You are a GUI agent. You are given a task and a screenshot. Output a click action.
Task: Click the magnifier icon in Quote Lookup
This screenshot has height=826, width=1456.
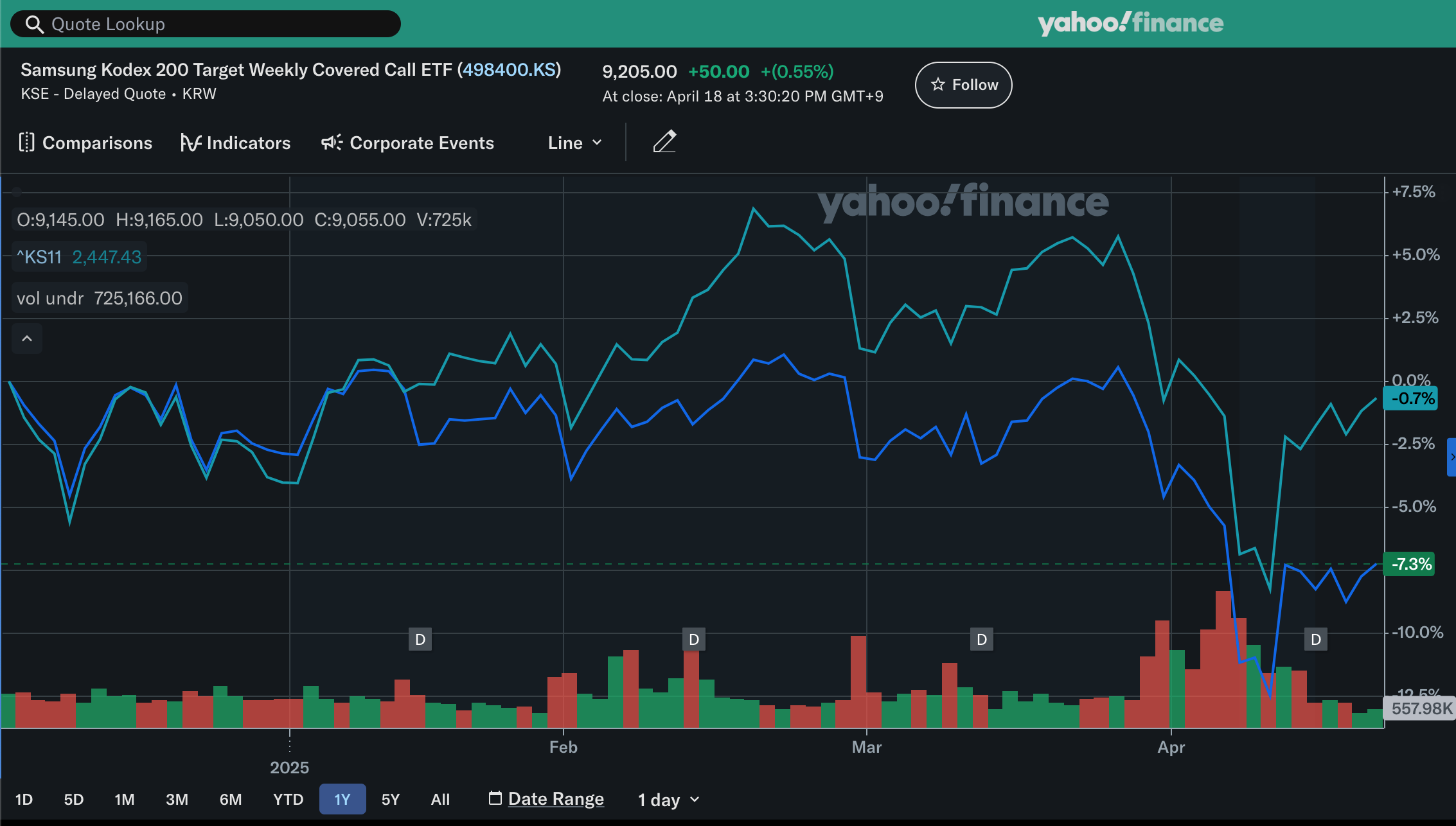click(34, 24)
